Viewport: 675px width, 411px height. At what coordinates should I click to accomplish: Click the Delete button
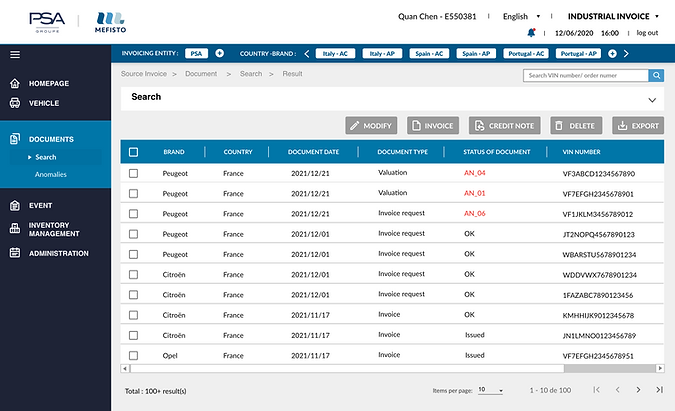pos(576,125)
